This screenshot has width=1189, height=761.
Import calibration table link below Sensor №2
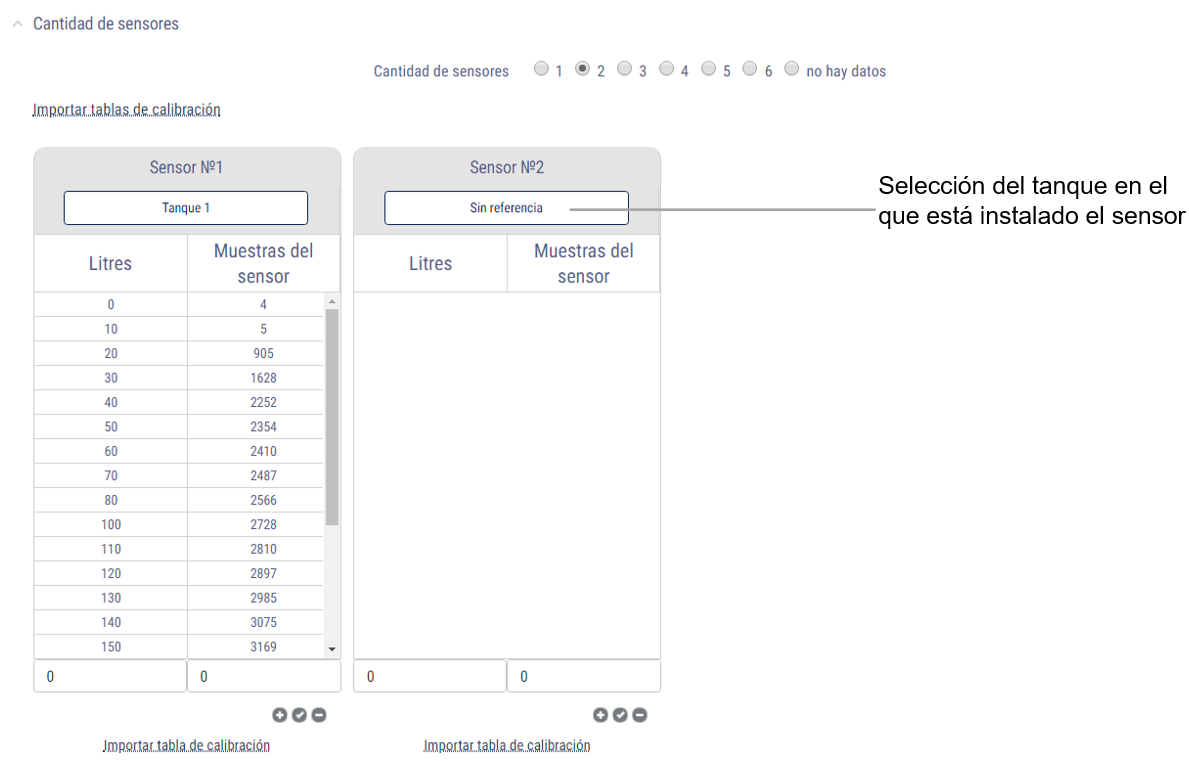tap(507, 745)
